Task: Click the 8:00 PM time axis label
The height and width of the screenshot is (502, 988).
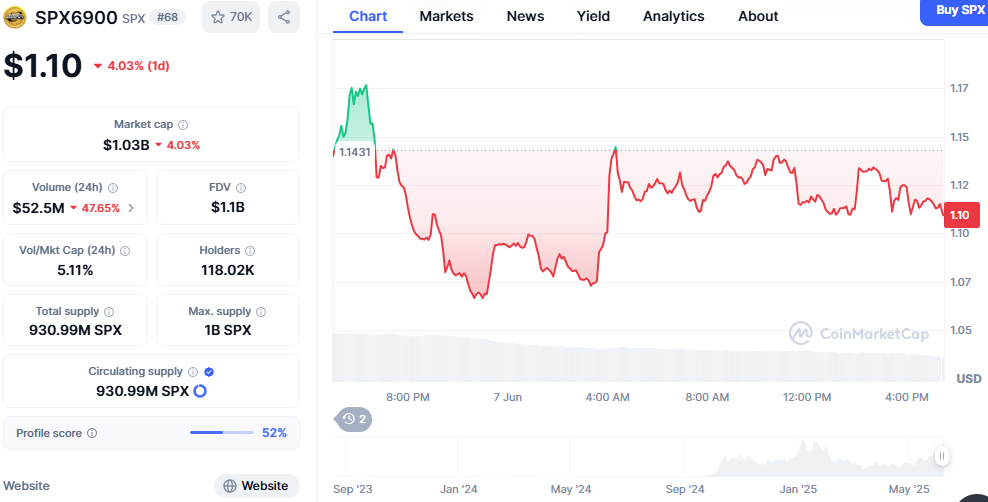Action: (408, 397)
